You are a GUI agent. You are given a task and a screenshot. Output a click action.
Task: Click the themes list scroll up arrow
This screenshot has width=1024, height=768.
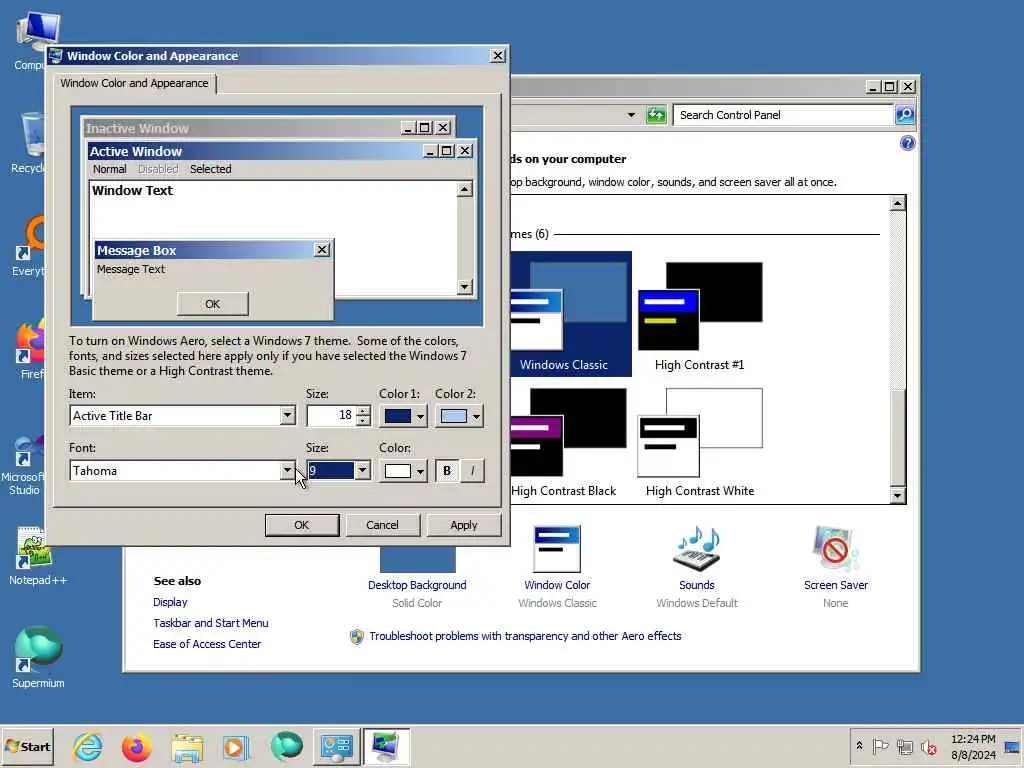[897, 203]
